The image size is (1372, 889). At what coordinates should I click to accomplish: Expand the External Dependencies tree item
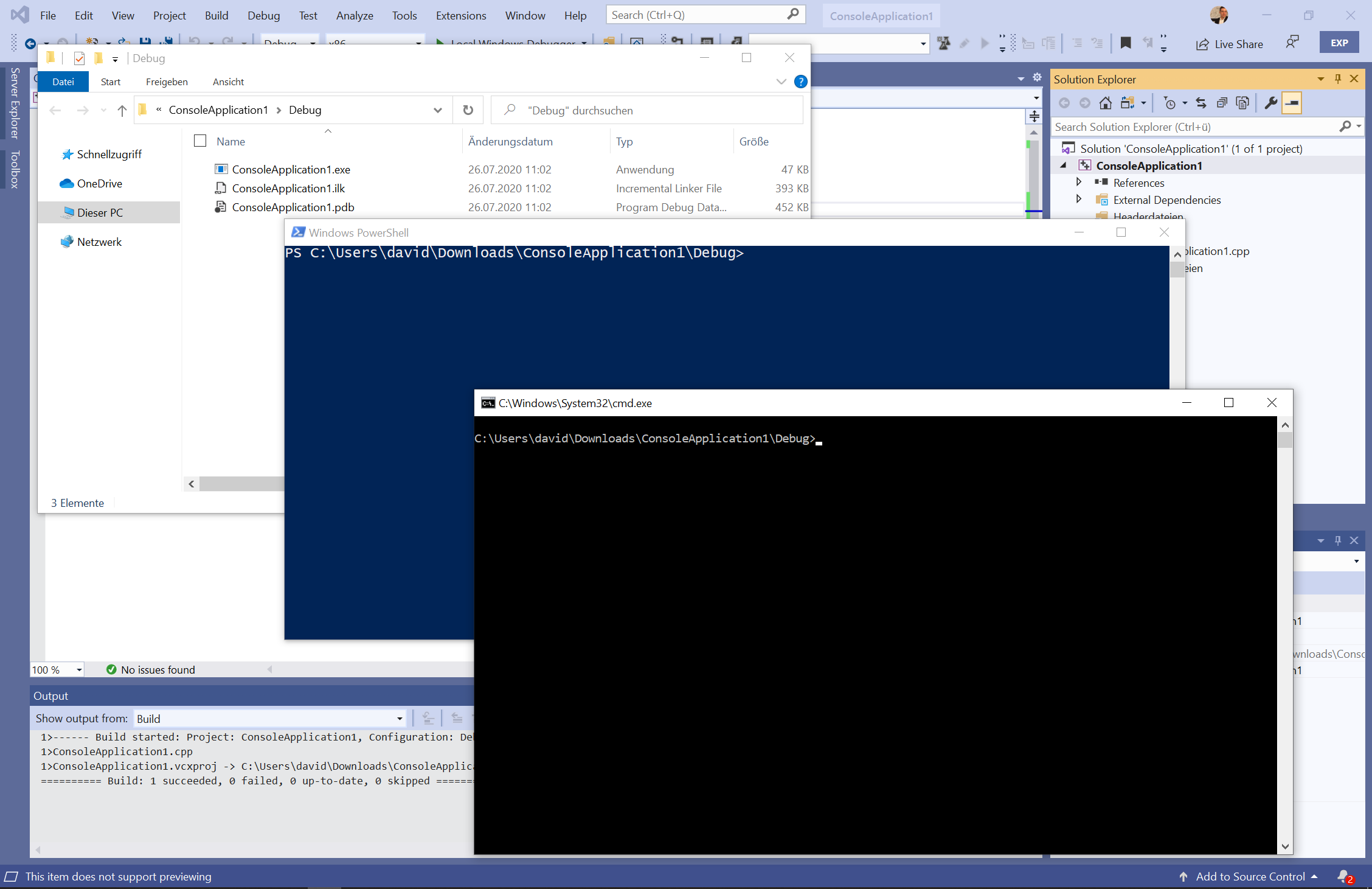pos(1079,200)
